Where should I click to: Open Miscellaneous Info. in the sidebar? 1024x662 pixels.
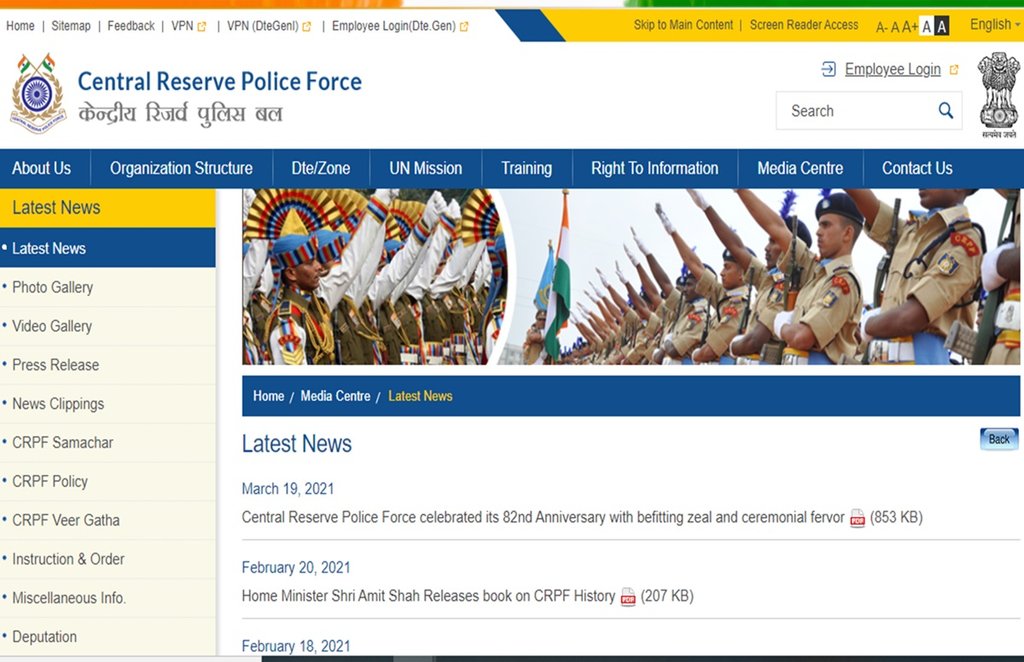point(108,598)
